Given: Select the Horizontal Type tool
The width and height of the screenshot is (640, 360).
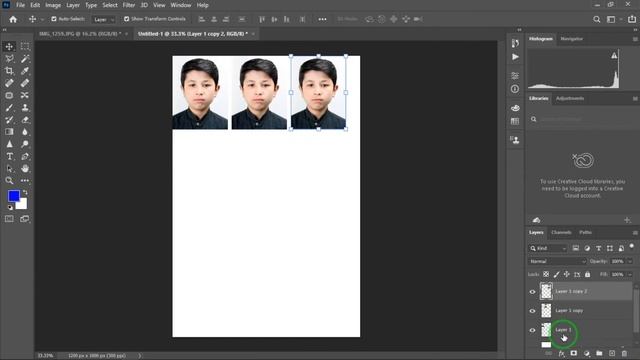Looking at the screenshot, I should click(9, 156).
